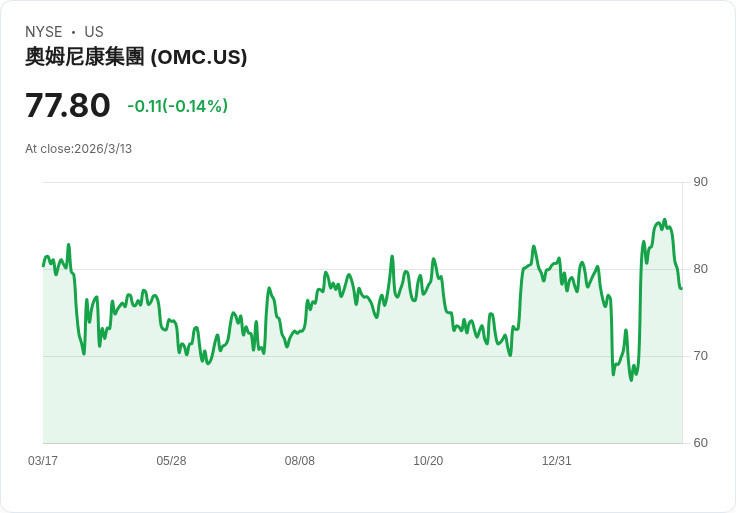Click the US market label
736x513 pixels.
[x=94, y=32]
